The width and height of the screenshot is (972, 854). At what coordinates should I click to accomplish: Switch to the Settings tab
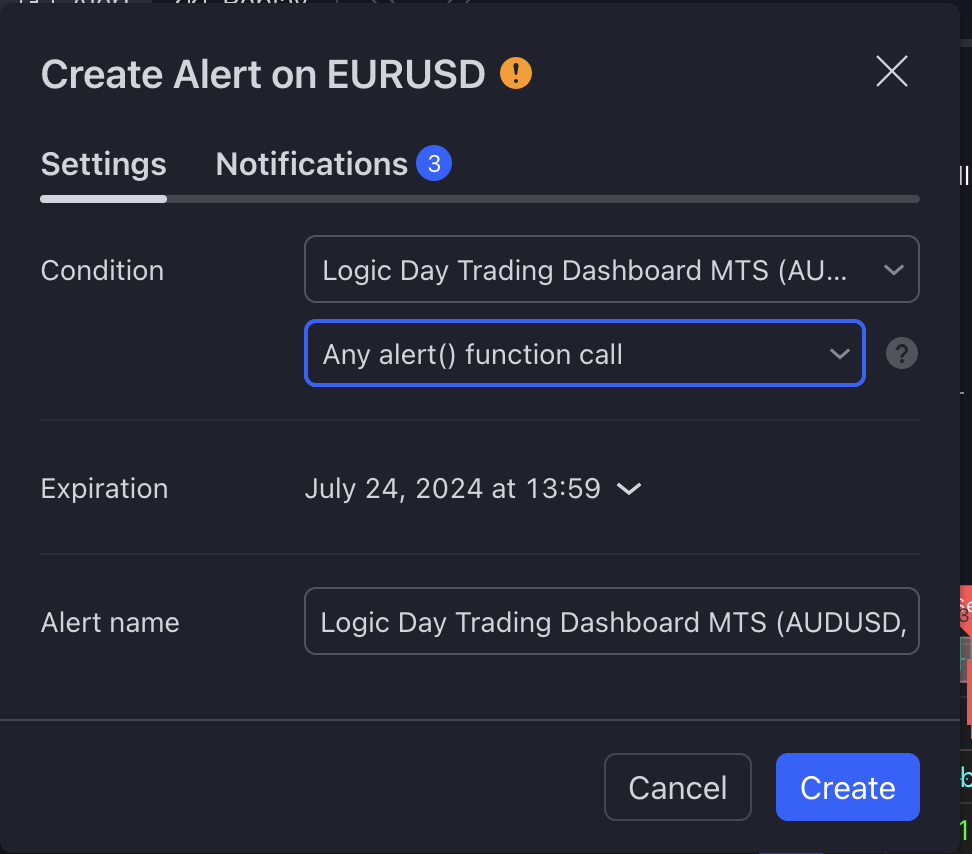[104, 164]
